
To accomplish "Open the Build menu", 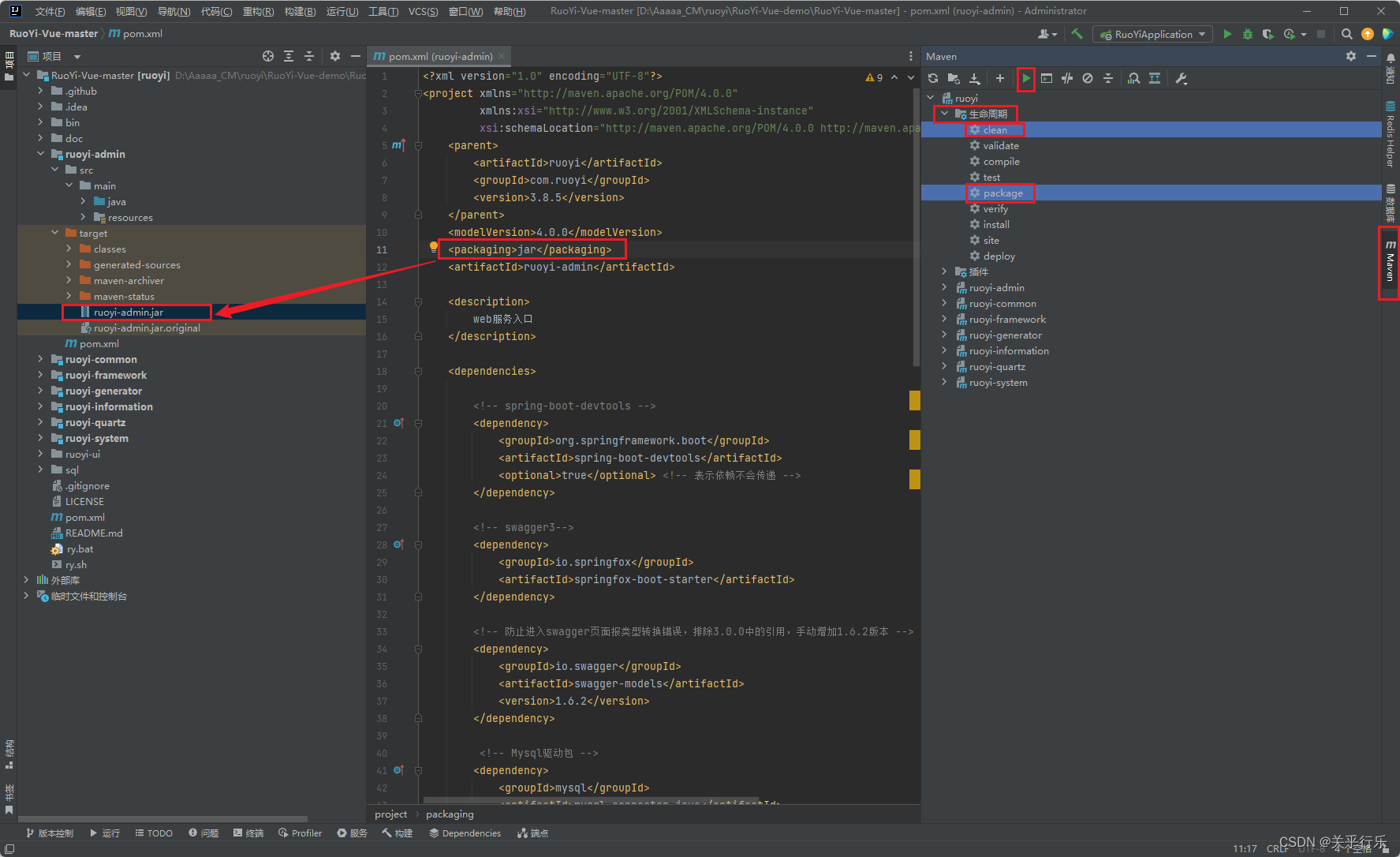I will pyautogui.click(x=300, y=11).
